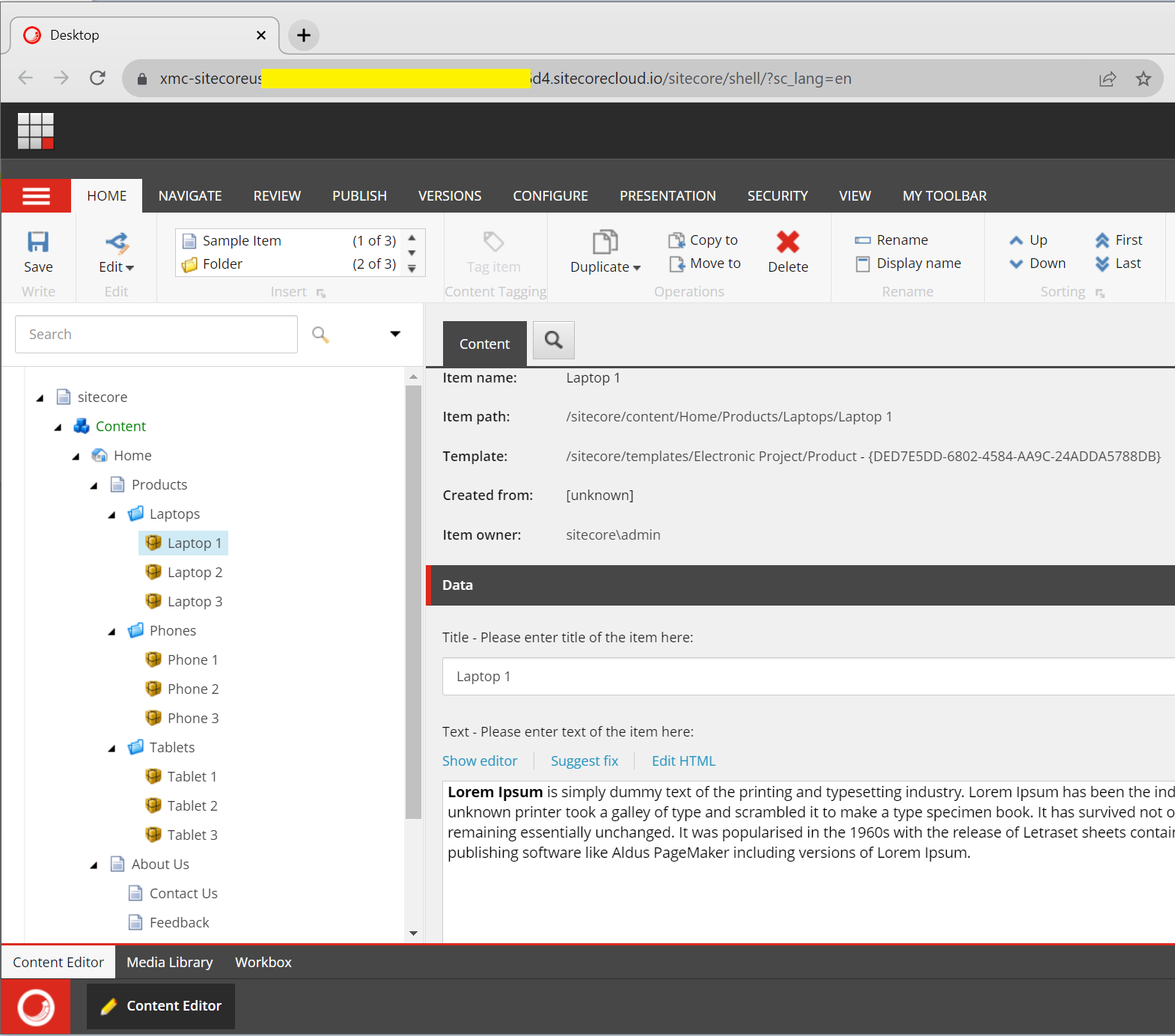Click the Suggest fix link
This screenshot has width=1175, height=1036.
pyautogui.click(x=585, y=761)
